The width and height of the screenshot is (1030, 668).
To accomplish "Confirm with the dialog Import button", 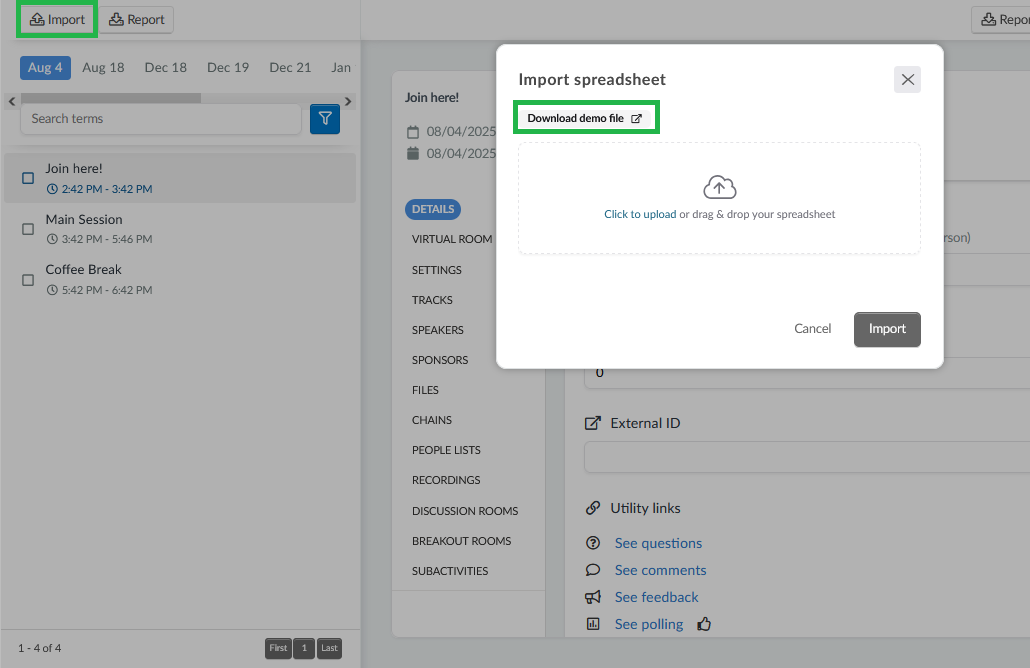I will point(887,329).
